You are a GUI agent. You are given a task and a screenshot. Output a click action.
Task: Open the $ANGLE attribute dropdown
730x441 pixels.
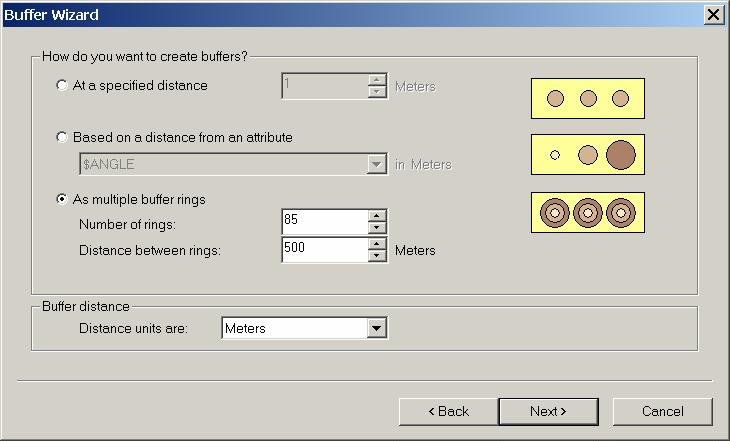coord(376,164)
